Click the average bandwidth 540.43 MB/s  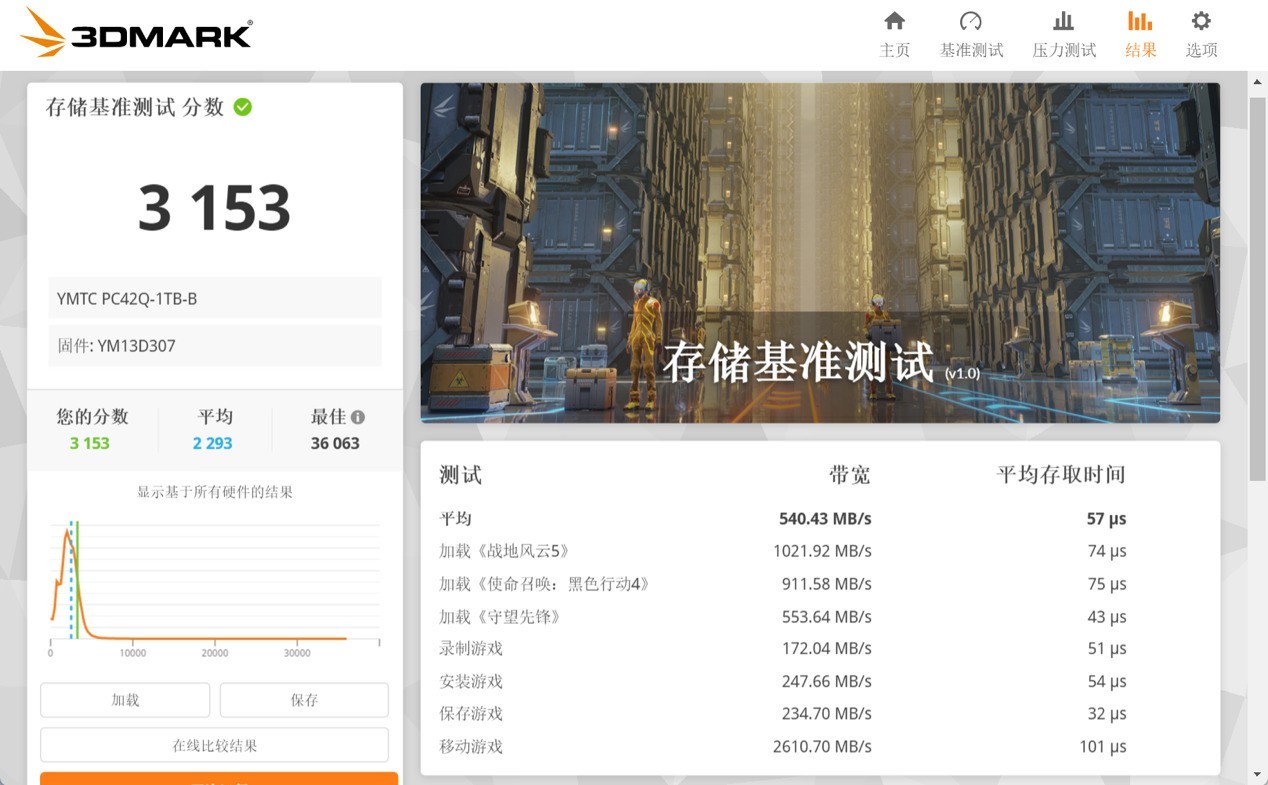point(825,518)
